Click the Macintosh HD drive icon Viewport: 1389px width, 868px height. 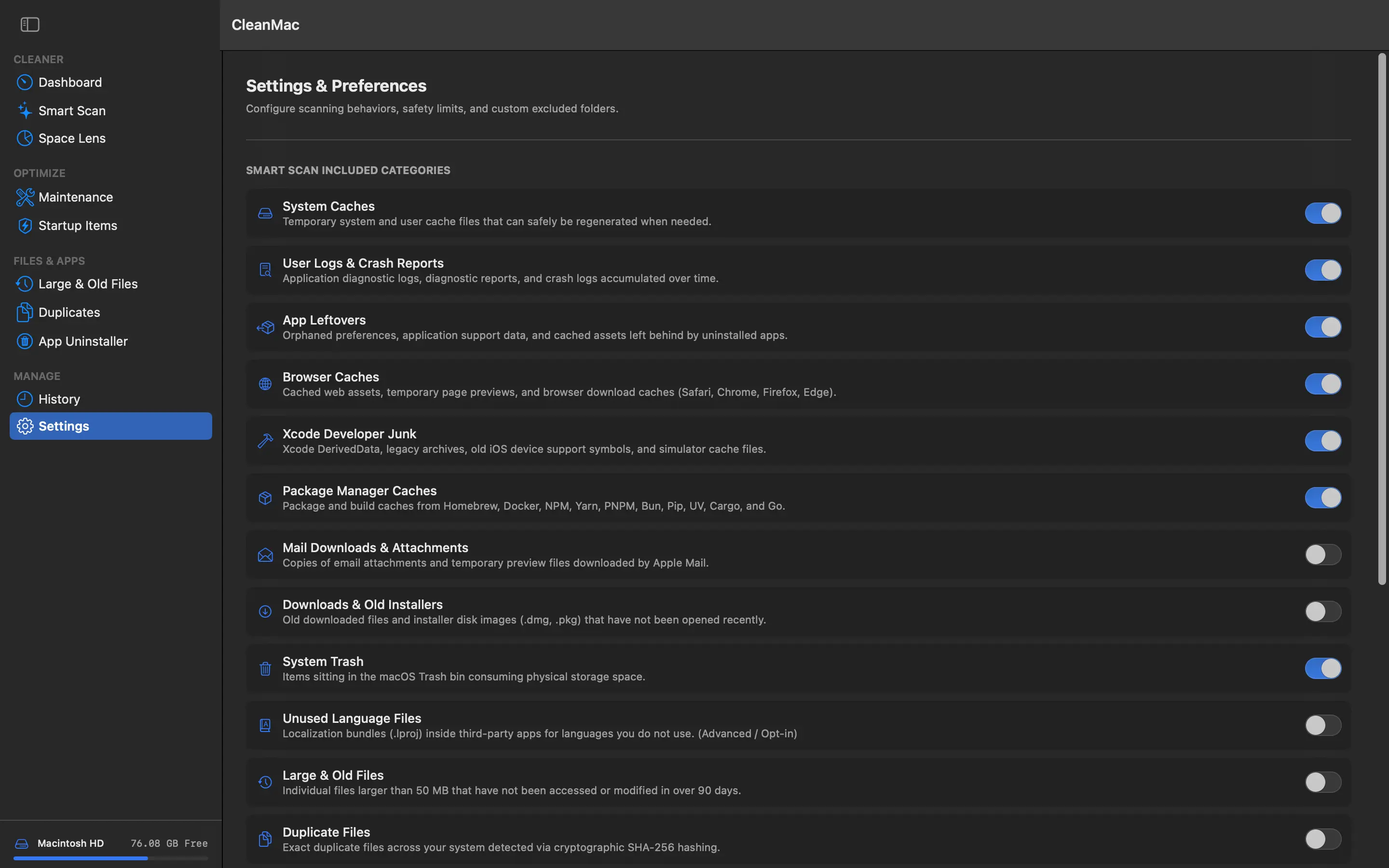tap(22, 843)
